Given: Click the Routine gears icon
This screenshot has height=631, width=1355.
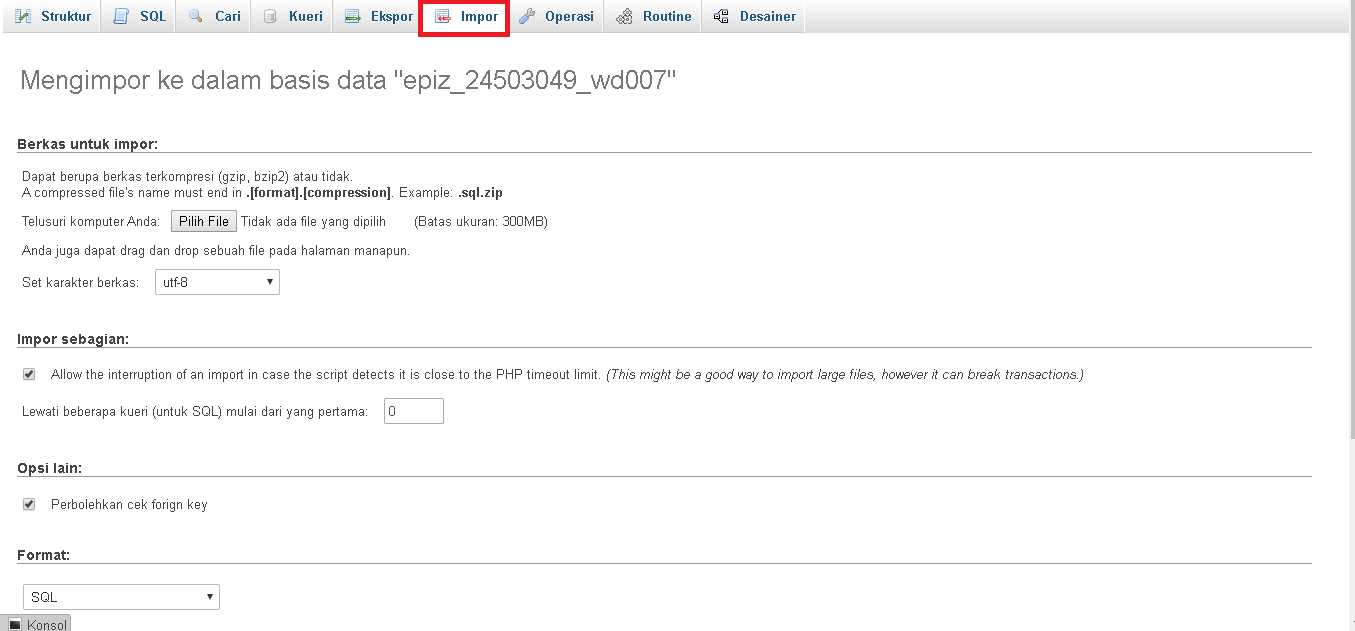Looking at the screenshot, I should (x=624, y=16).
